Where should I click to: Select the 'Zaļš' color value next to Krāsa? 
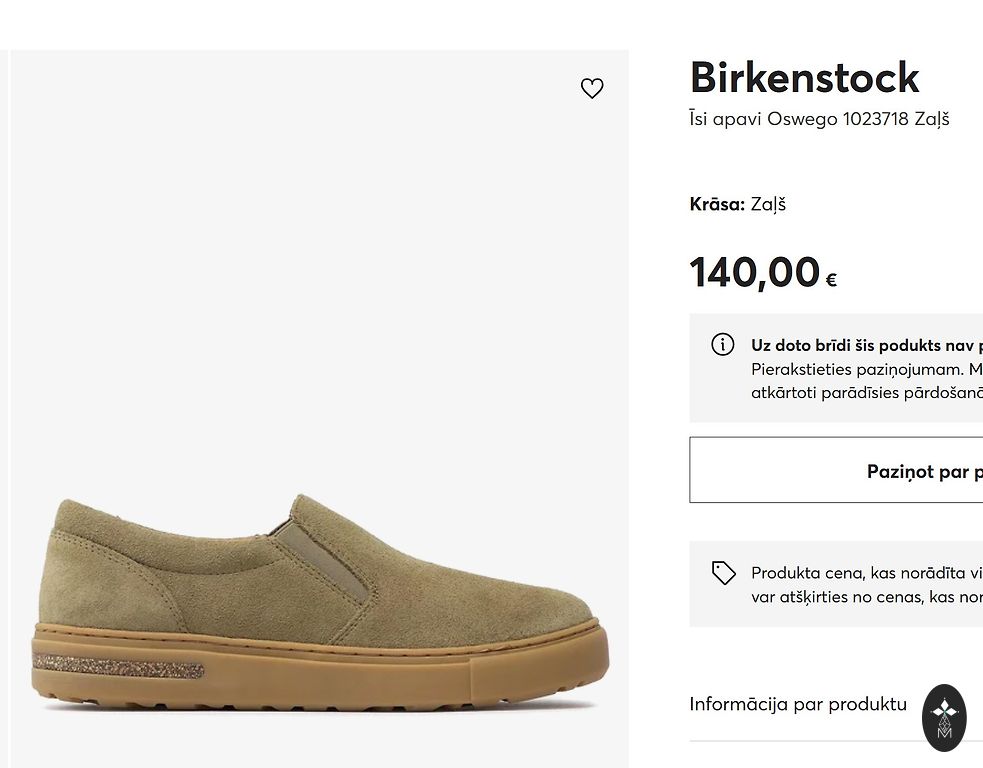pyautogui.click(x=768, y=204)
